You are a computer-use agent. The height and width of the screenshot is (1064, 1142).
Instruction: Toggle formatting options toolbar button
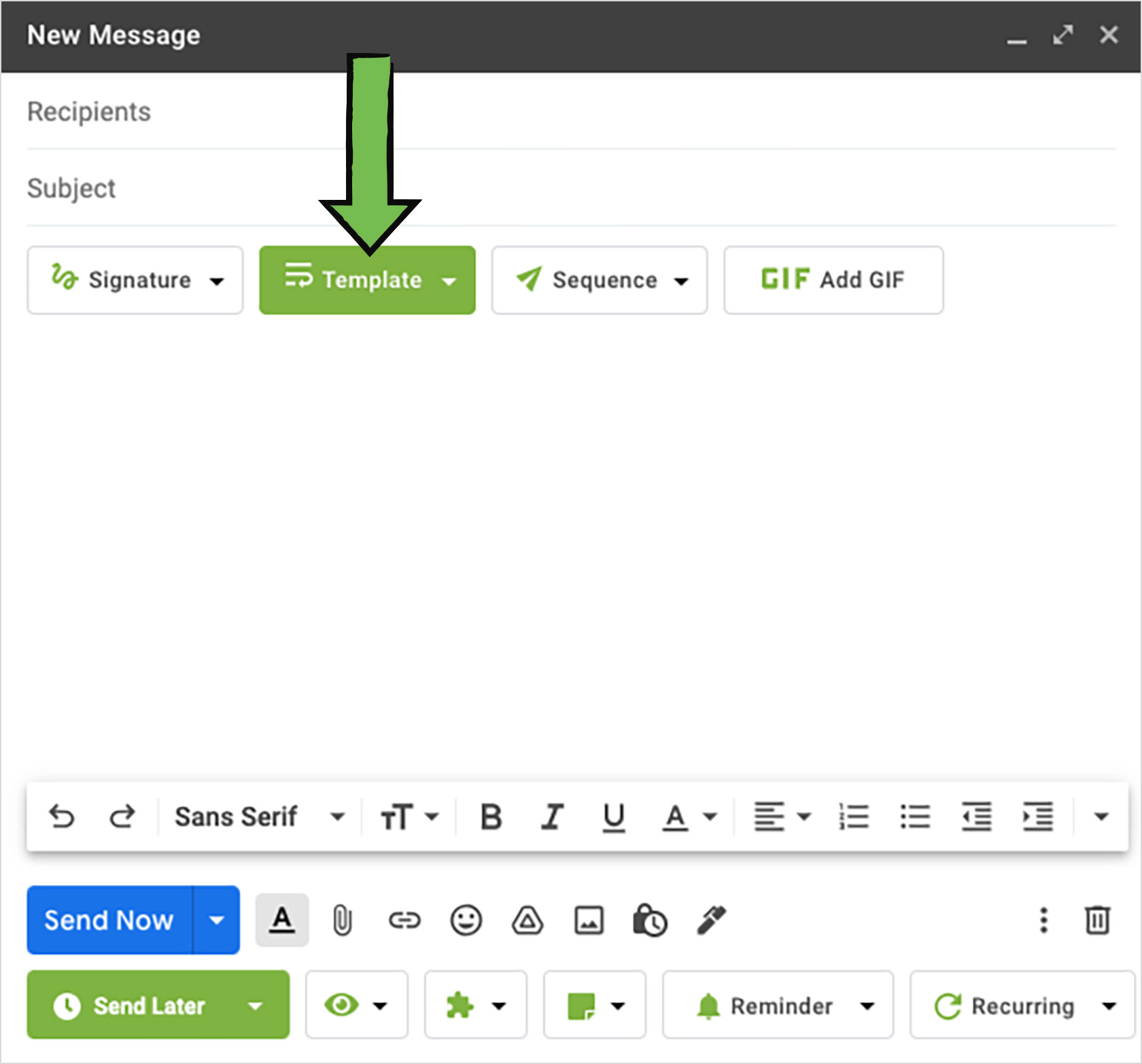pyautogui.click(x=282, y=921)
